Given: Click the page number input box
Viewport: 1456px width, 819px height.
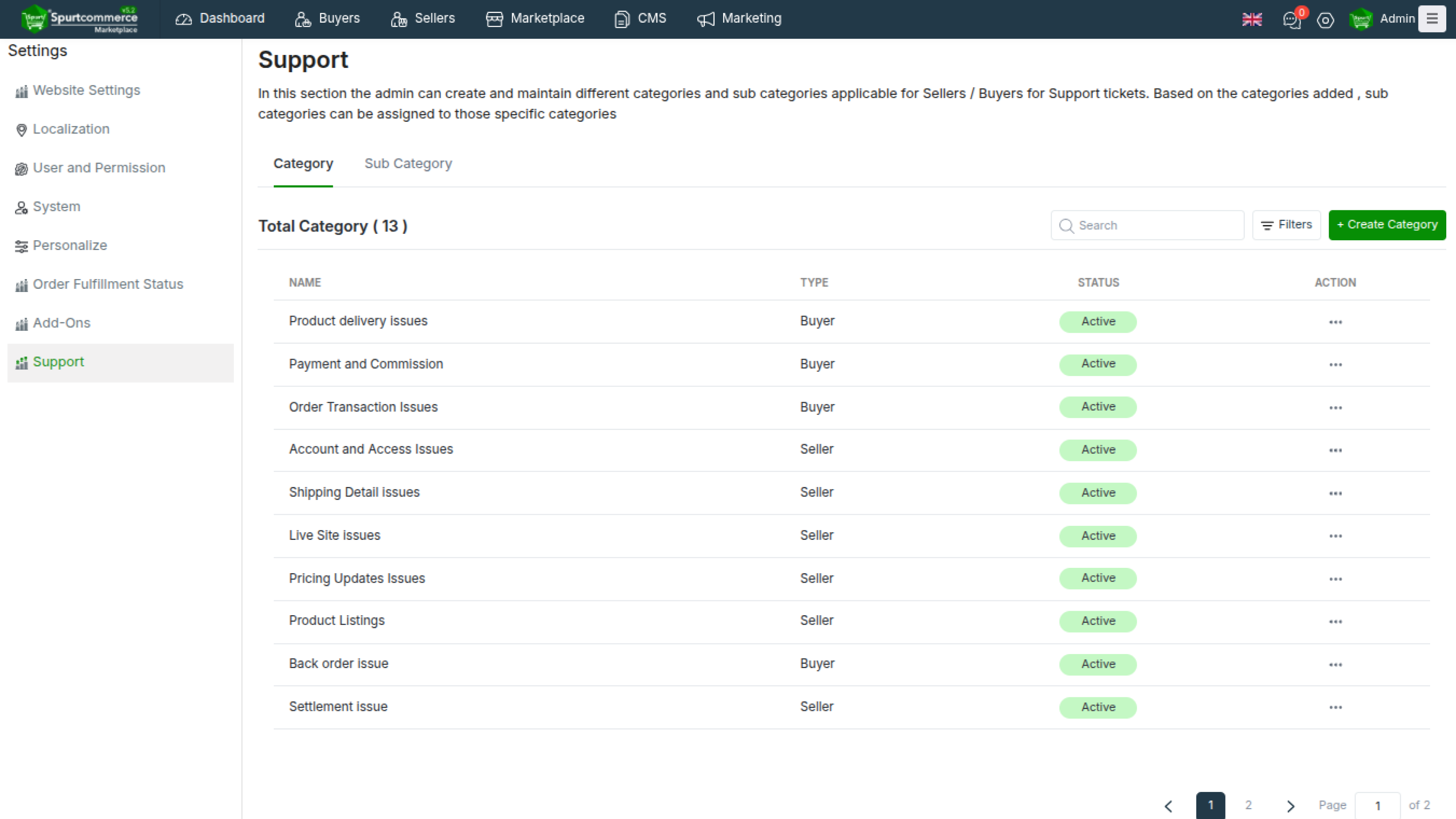Looking at the screenshot, I should (x=1378, y=806).
